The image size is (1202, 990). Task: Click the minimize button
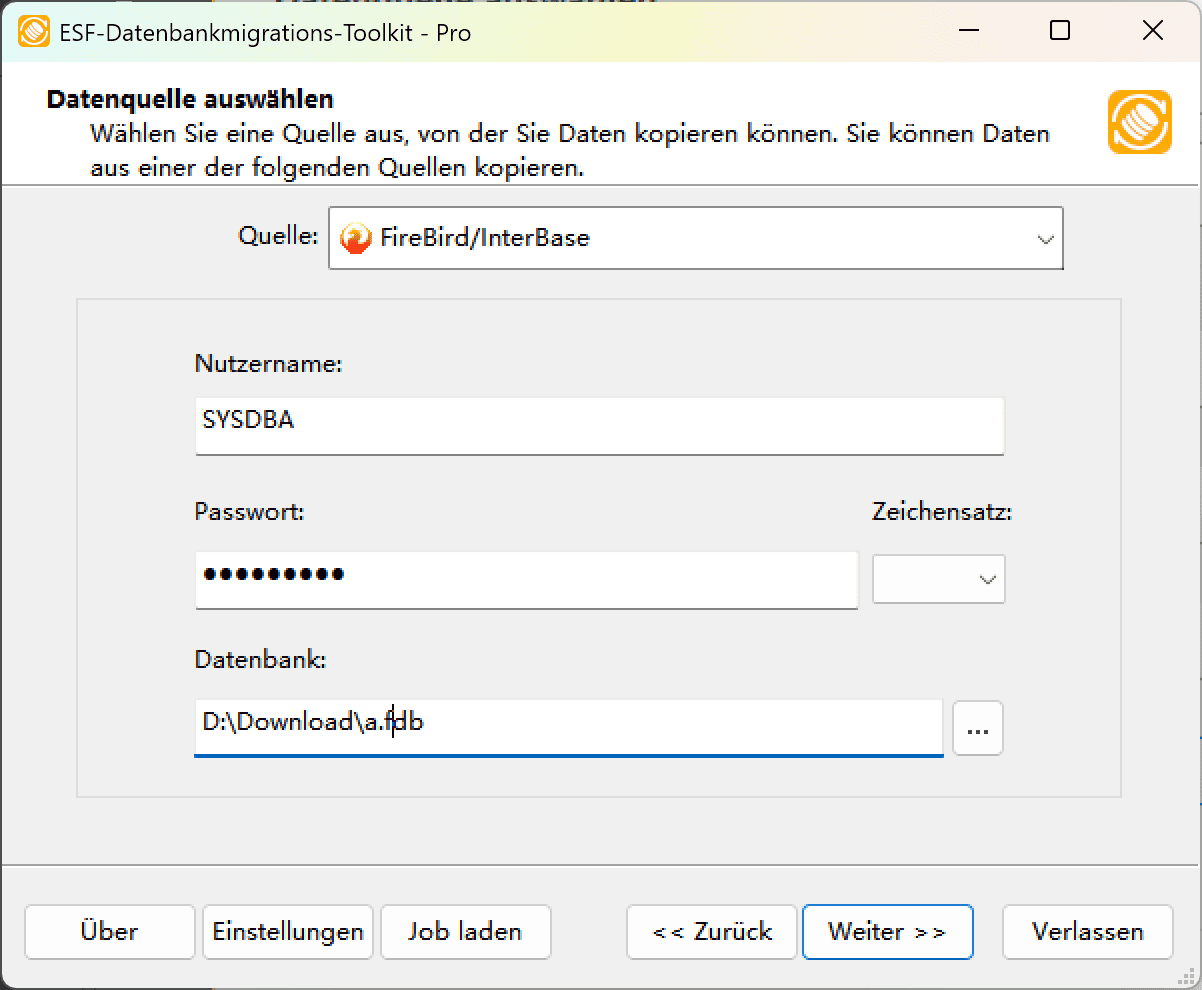point(967,31)
